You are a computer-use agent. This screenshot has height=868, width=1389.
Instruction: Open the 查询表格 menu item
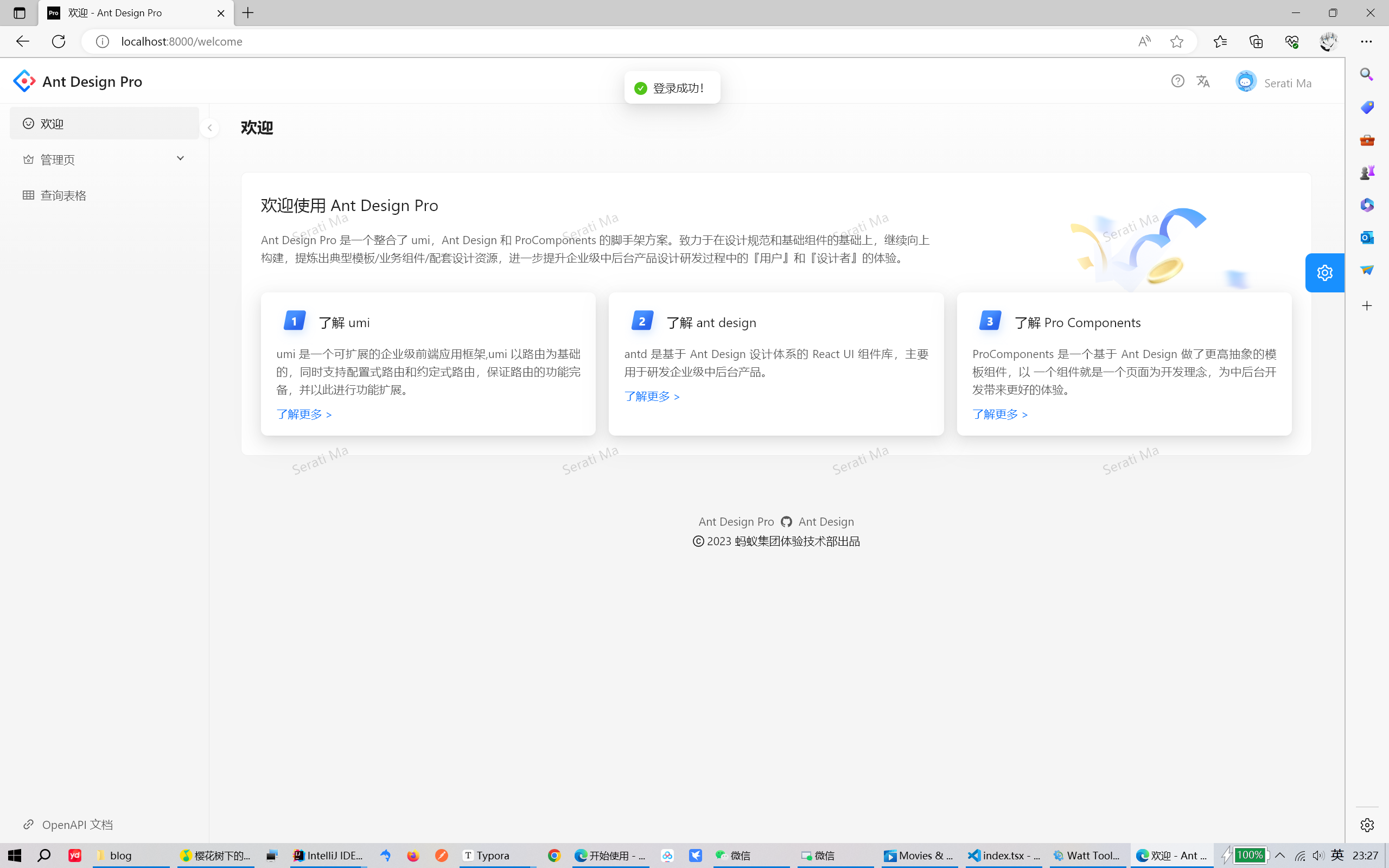click(105, 195)
